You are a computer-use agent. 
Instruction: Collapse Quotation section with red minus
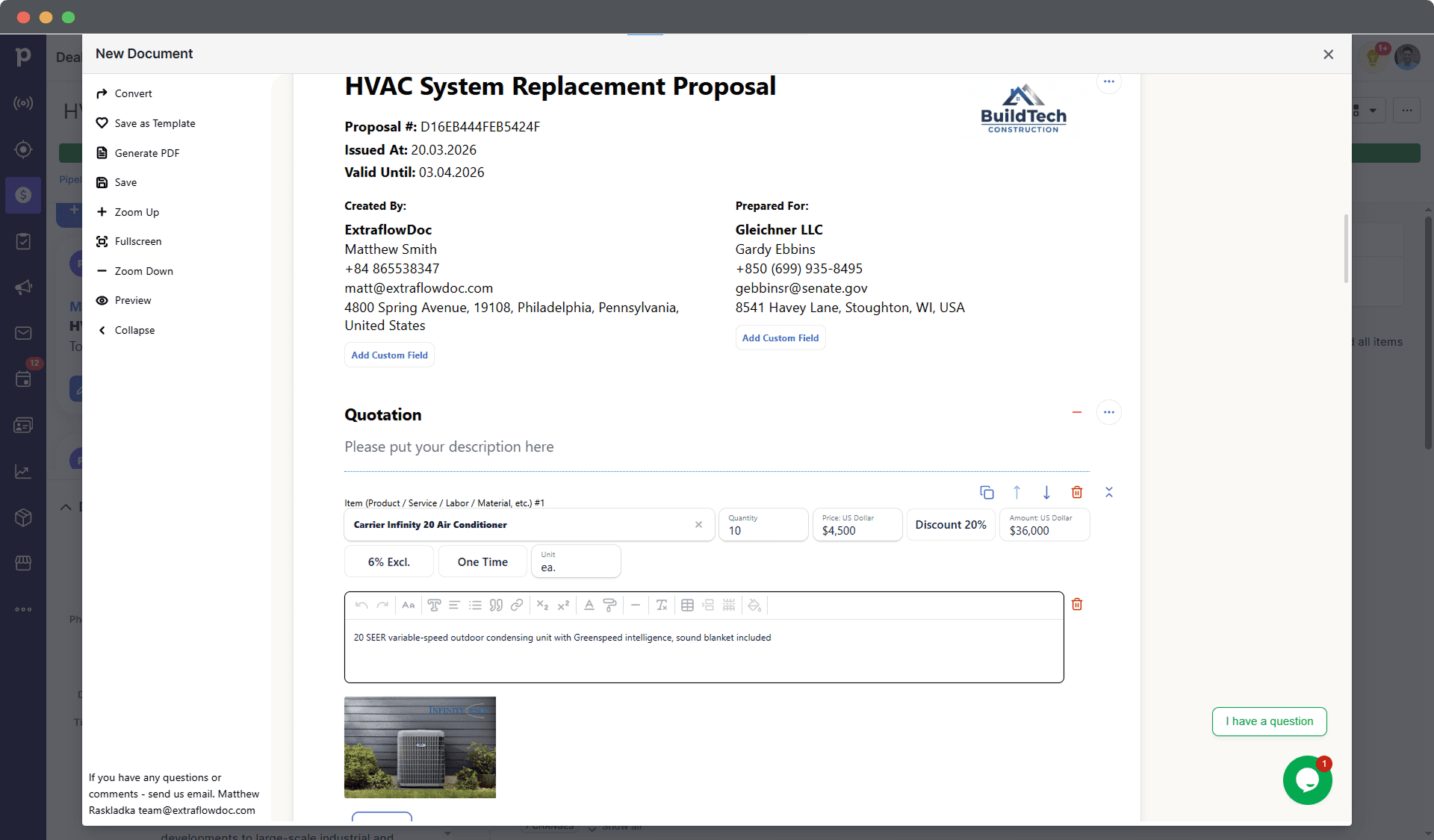(x=1077, y=412)
